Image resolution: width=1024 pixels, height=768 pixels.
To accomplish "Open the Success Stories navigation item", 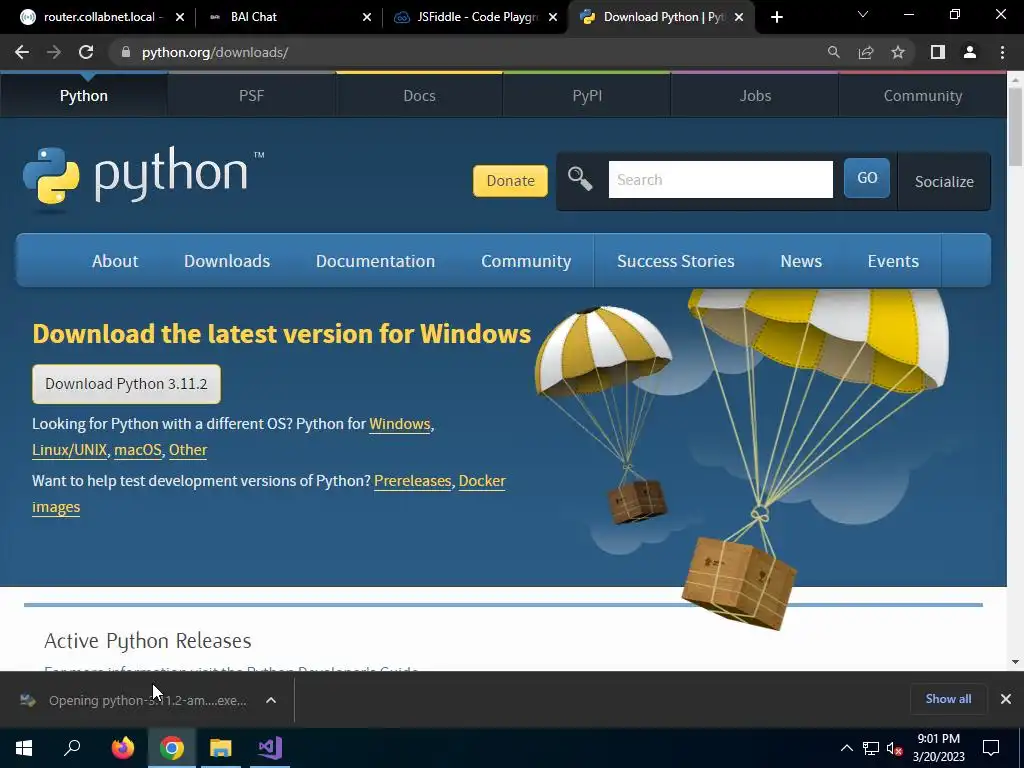I will coord(675,261).
